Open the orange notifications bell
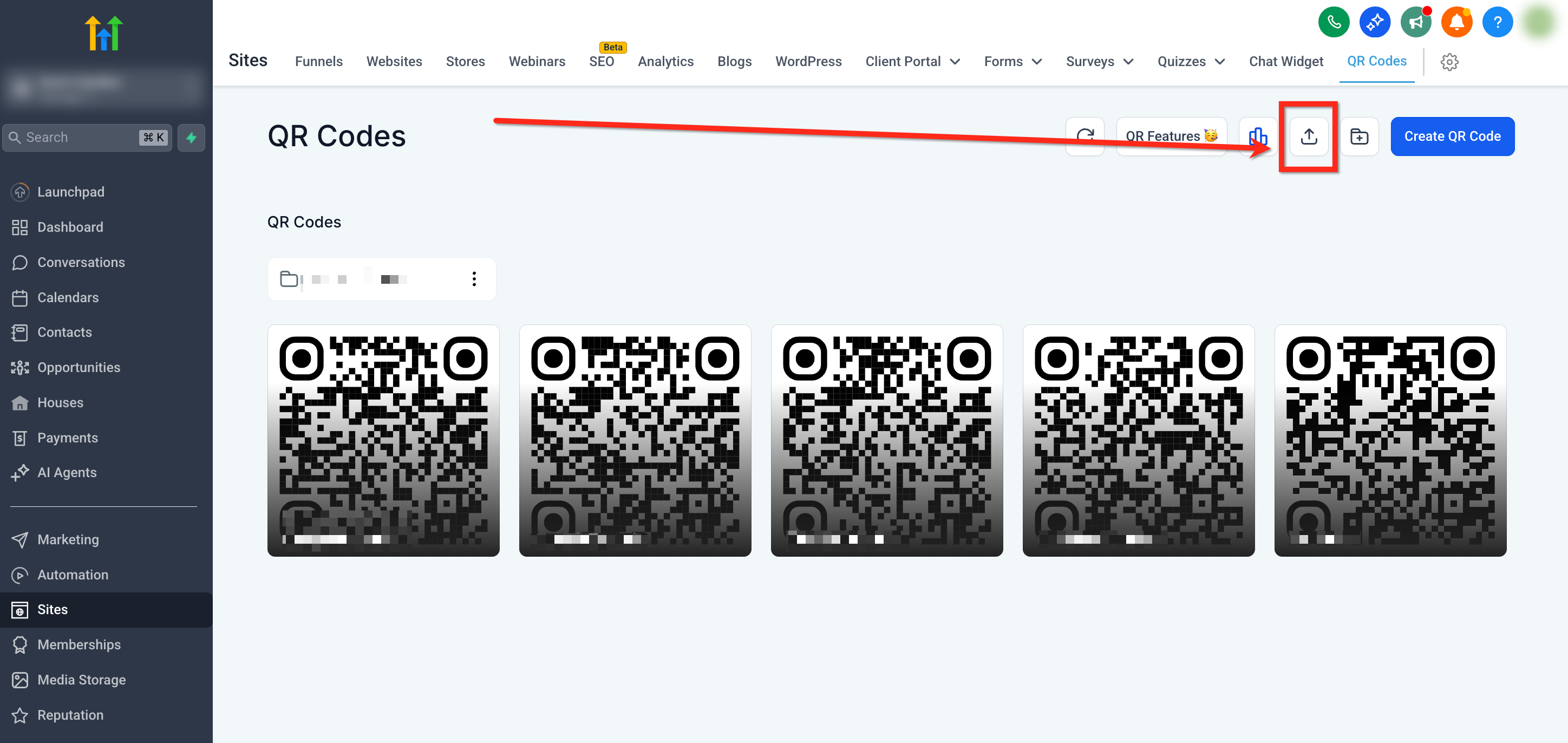Image resolution: width=1568 pixels, height=743 pixels. point(1456,23)
